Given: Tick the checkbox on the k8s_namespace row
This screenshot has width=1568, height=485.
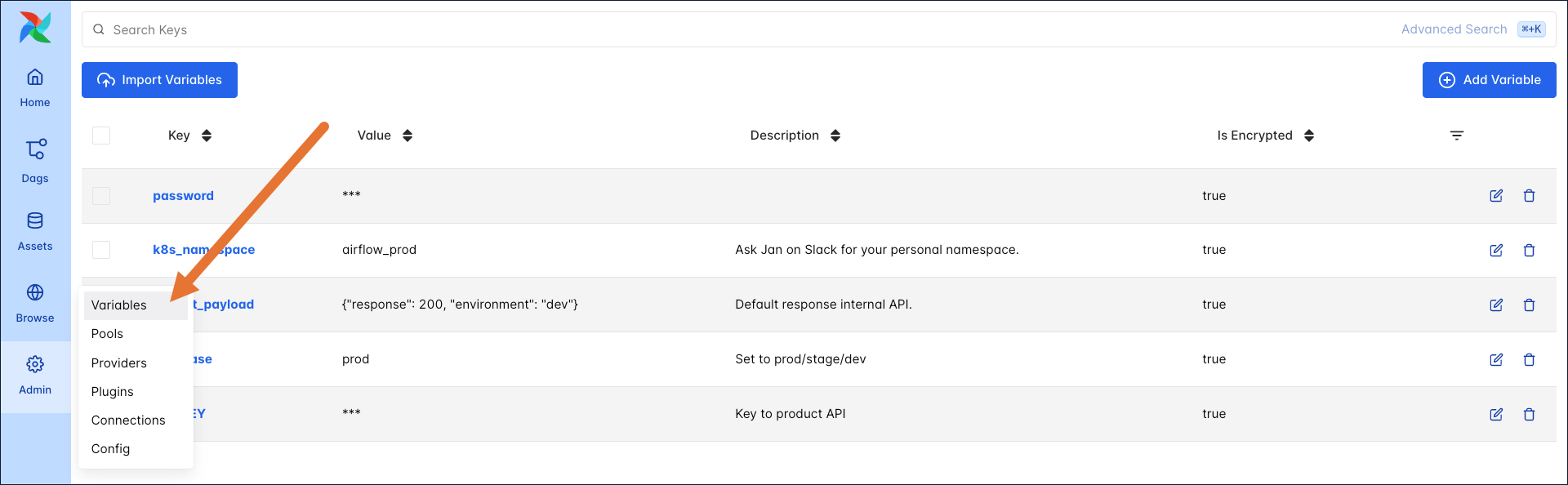Looking at the screenshot, I should click(101, 250).
